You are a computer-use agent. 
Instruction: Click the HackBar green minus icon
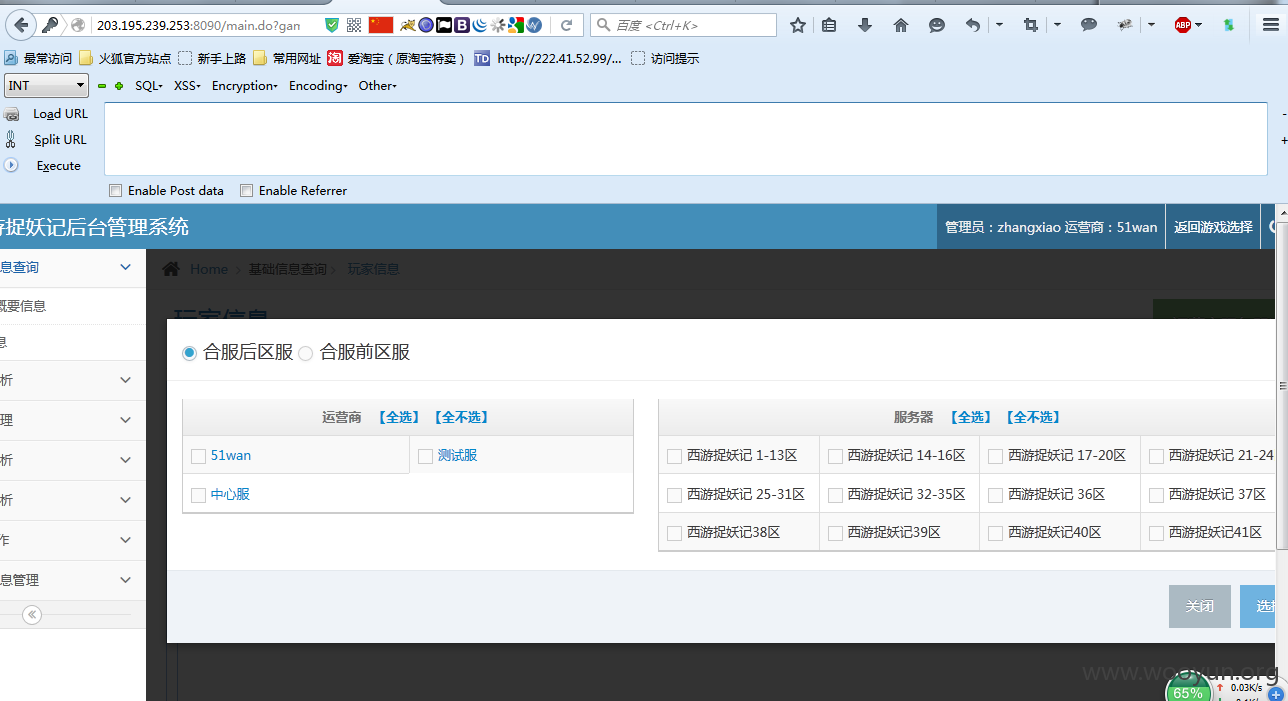tap(102, 86)
